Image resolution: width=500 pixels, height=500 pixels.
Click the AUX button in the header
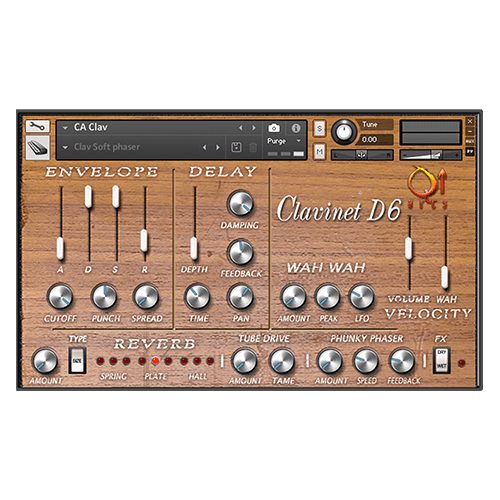(470, 142)
